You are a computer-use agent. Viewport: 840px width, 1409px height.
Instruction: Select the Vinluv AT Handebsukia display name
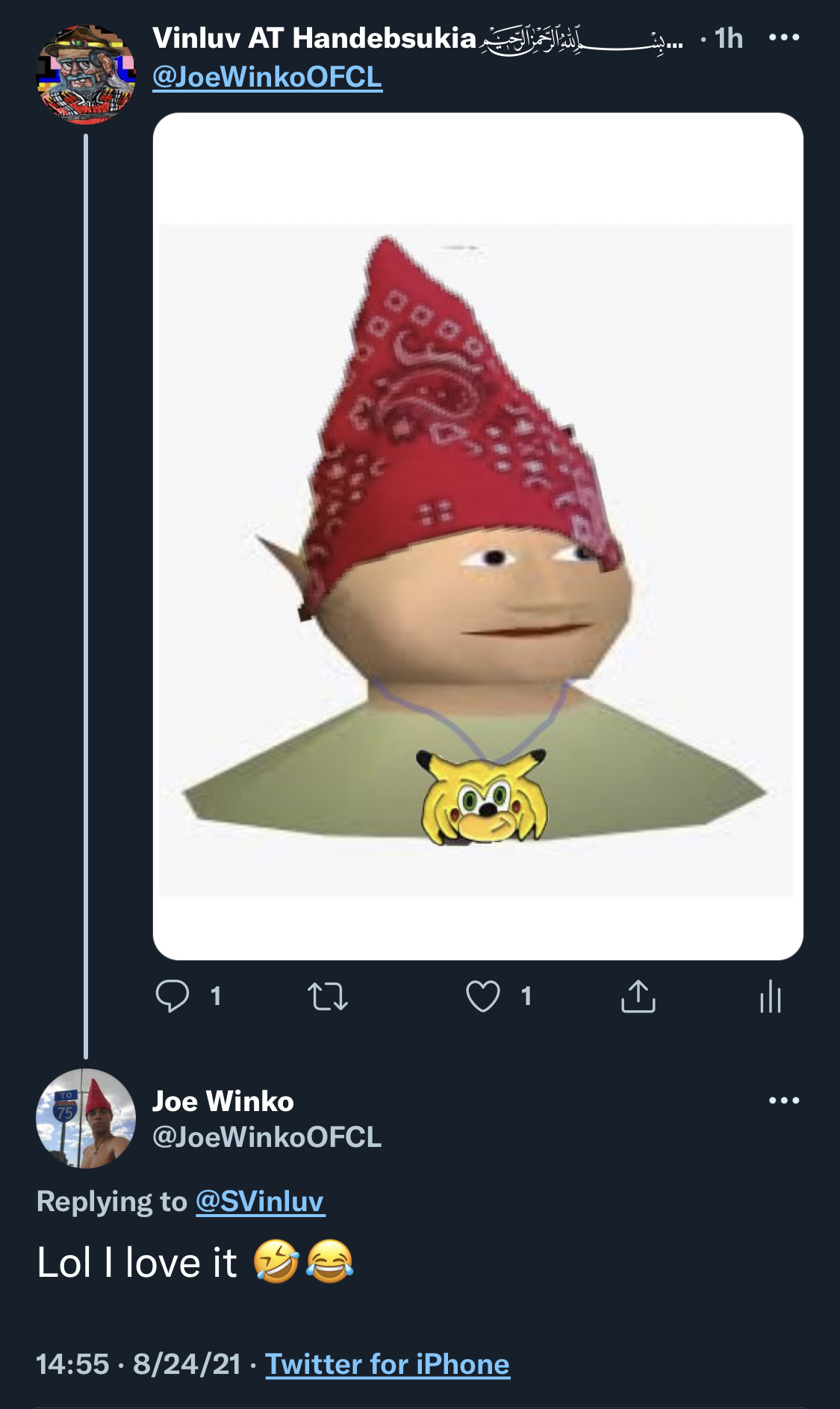coord(314,37)
